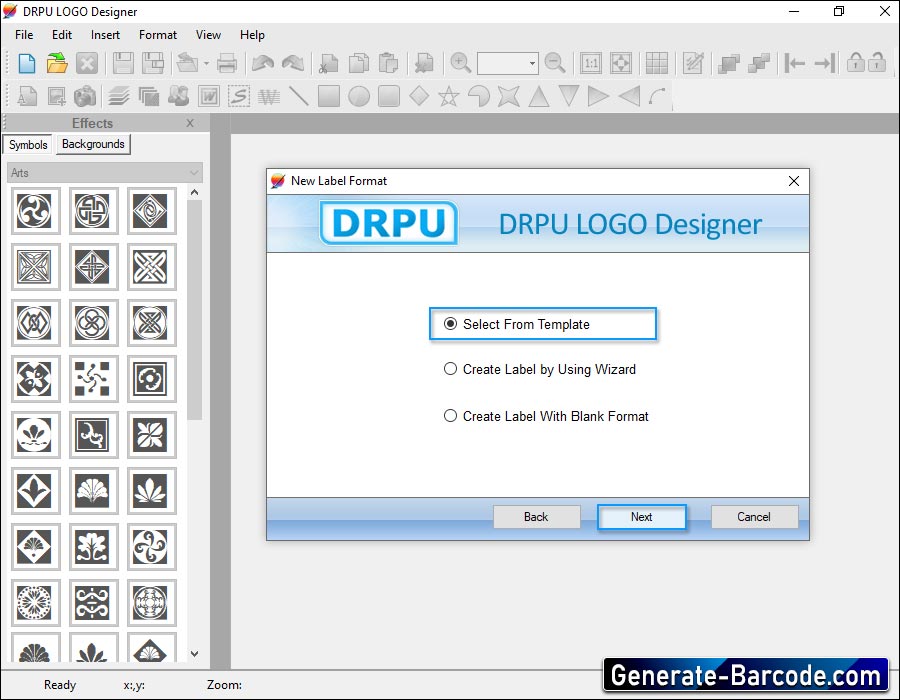
Task: Select the ellipse shape tool
Action: [359, 96]
